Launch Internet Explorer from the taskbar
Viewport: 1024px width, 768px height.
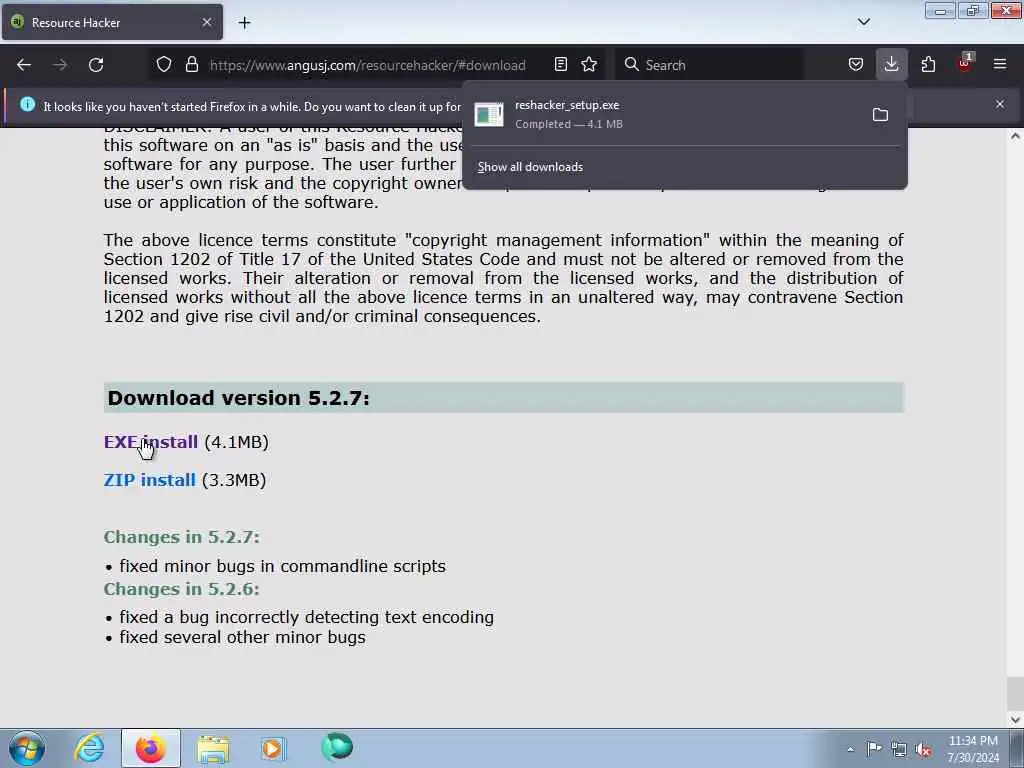click(89, 748)
